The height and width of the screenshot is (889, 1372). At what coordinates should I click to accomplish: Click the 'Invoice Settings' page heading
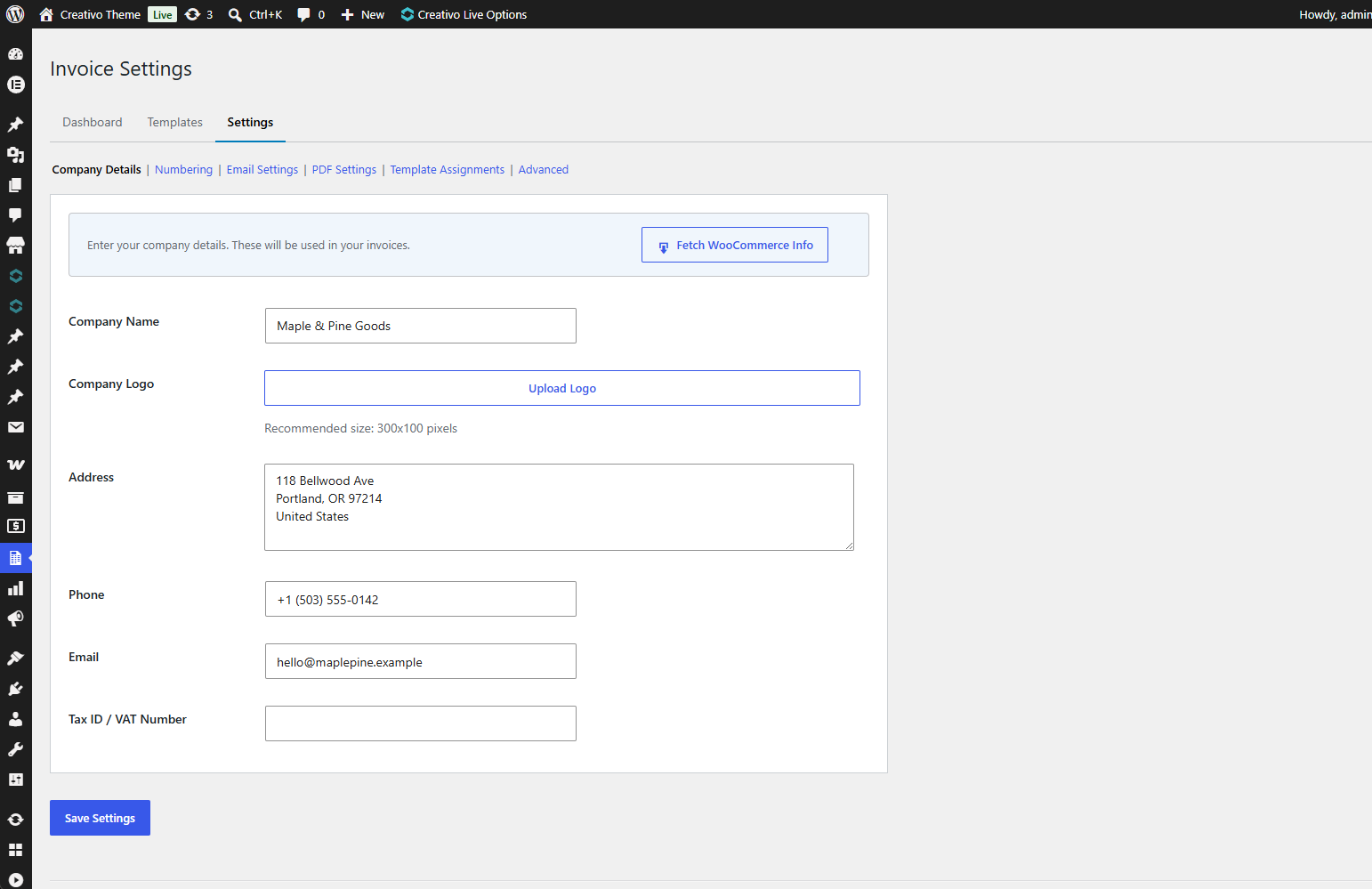click(x=121, y=69)
